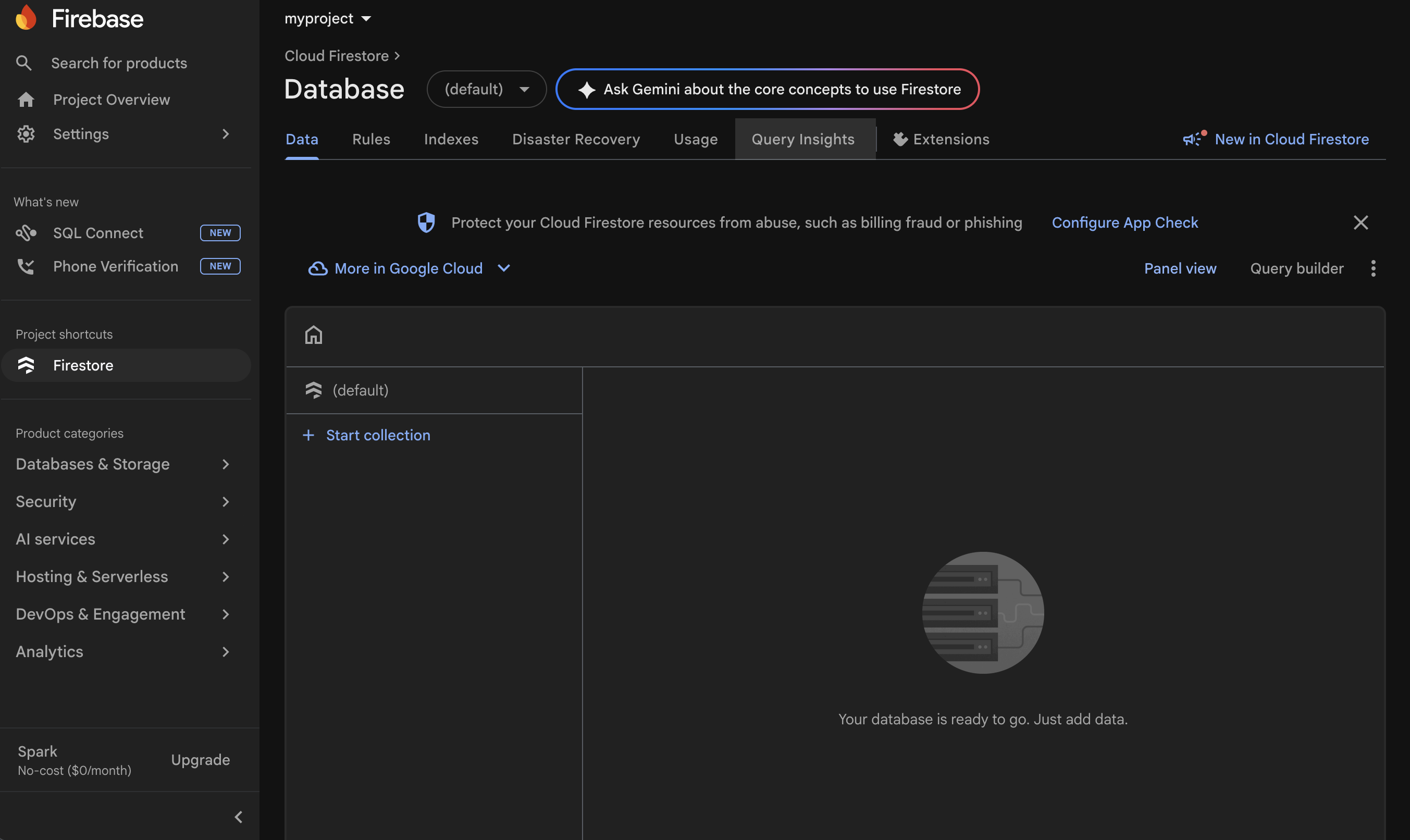Click NEW badge beside SQL Connect

click(220, 232)
